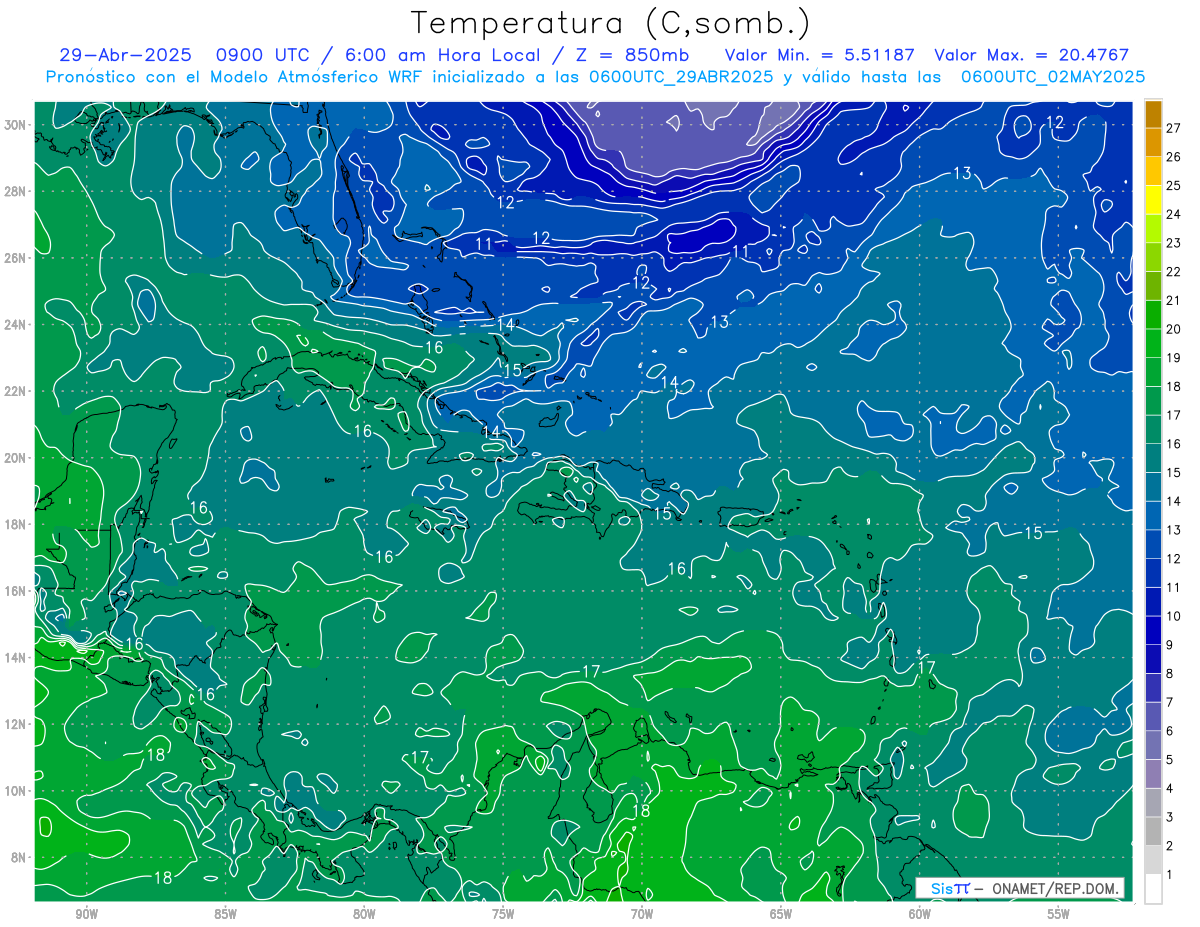Click the '0900 UTC' time label
Image resolution: width=1200 pixels, height=927 pixels.
[264, 55]
